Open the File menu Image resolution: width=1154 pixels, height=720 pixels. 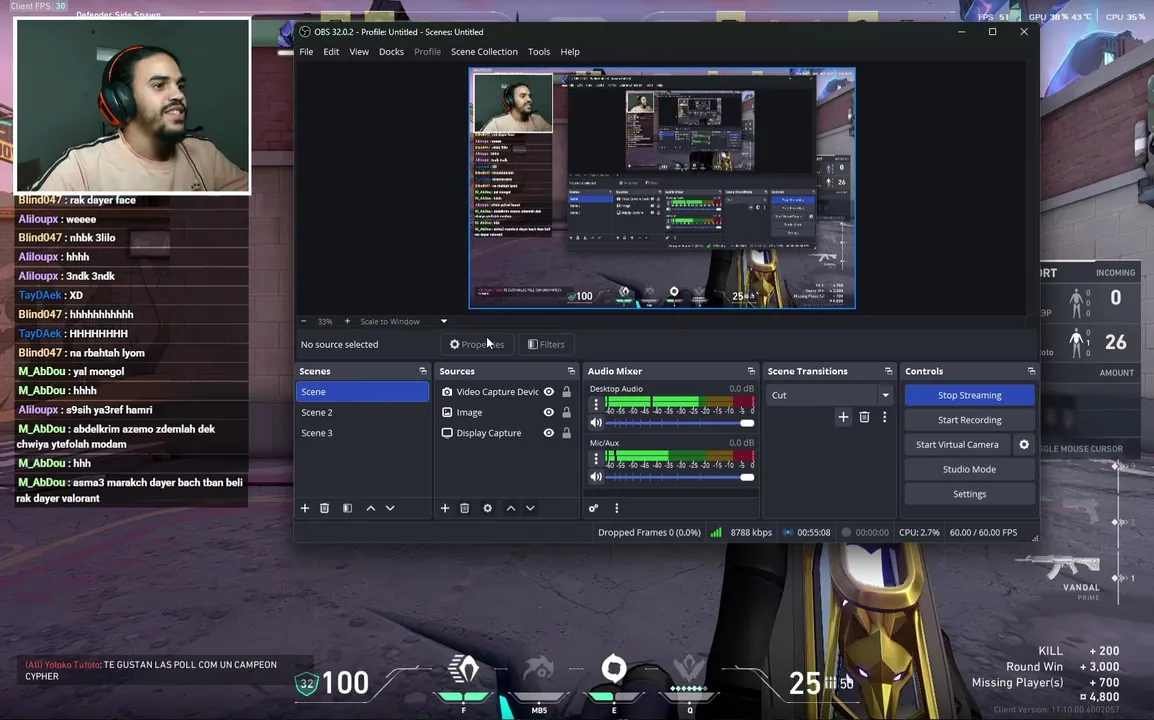click(306, 52)
